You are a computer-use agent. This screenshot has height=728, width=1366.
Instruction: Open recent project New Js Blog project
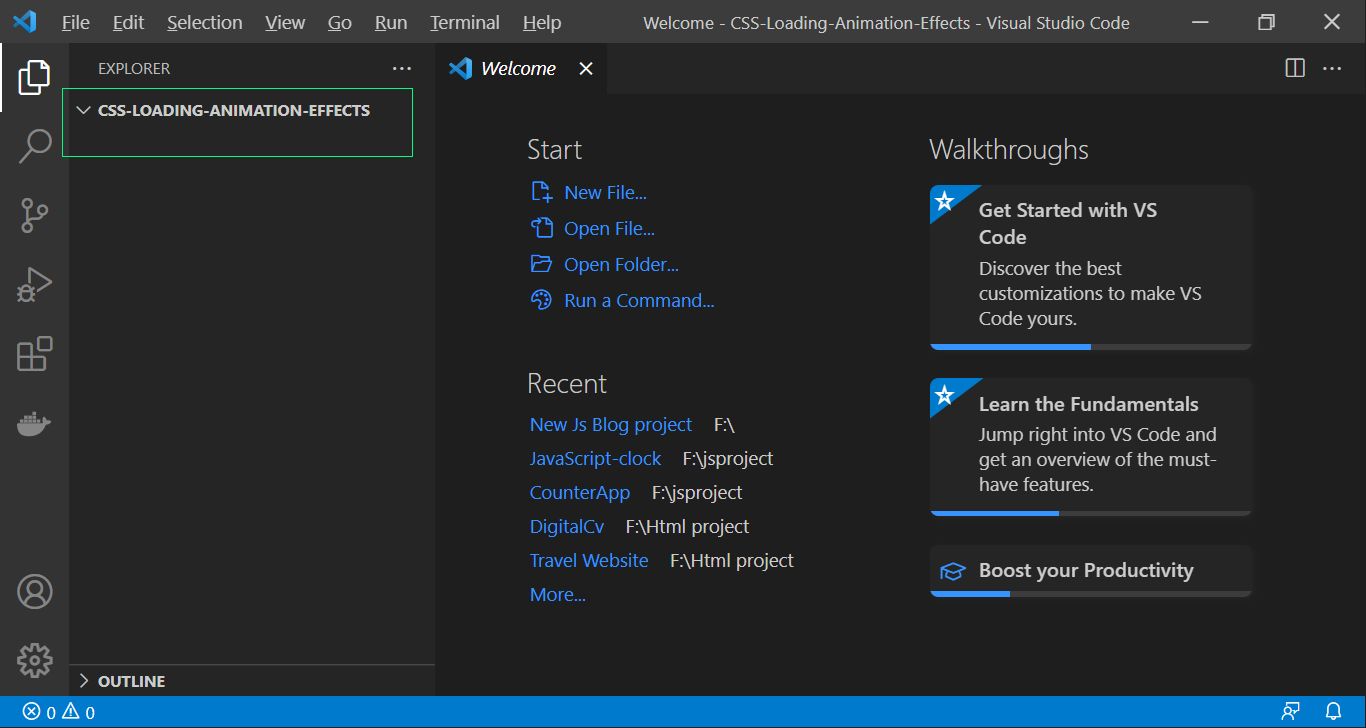tap(611, 424)
